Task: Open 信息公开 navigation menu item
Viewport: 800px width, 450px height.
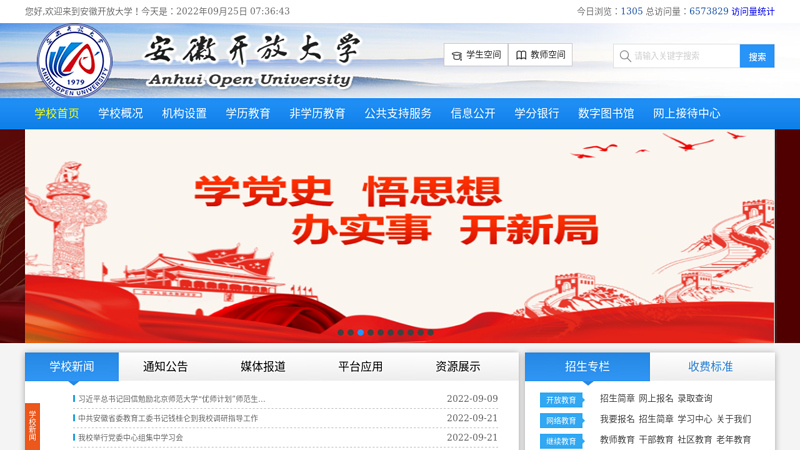Action: coord(473,113)
